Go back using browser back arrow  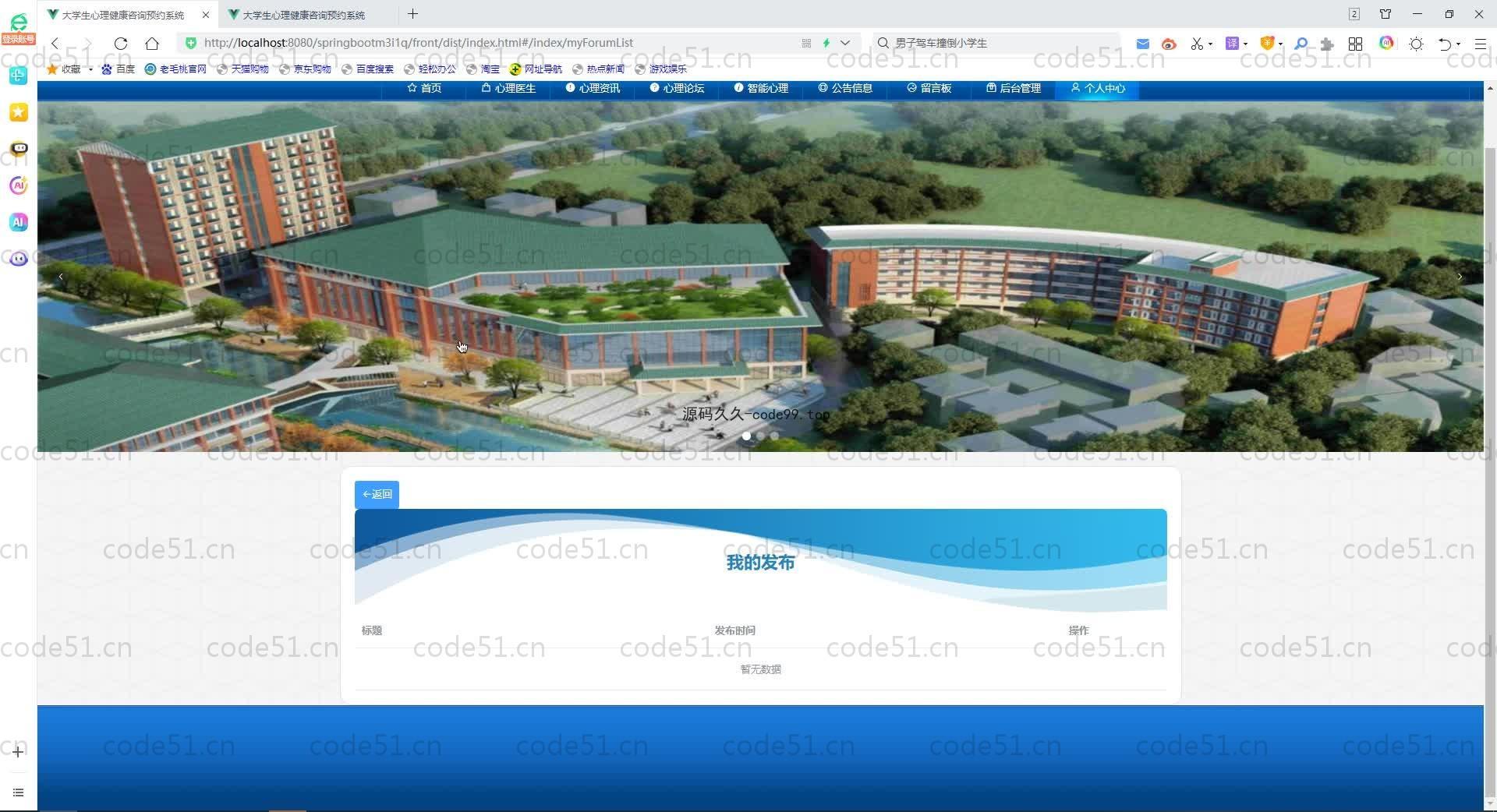(x=55, y=43)
